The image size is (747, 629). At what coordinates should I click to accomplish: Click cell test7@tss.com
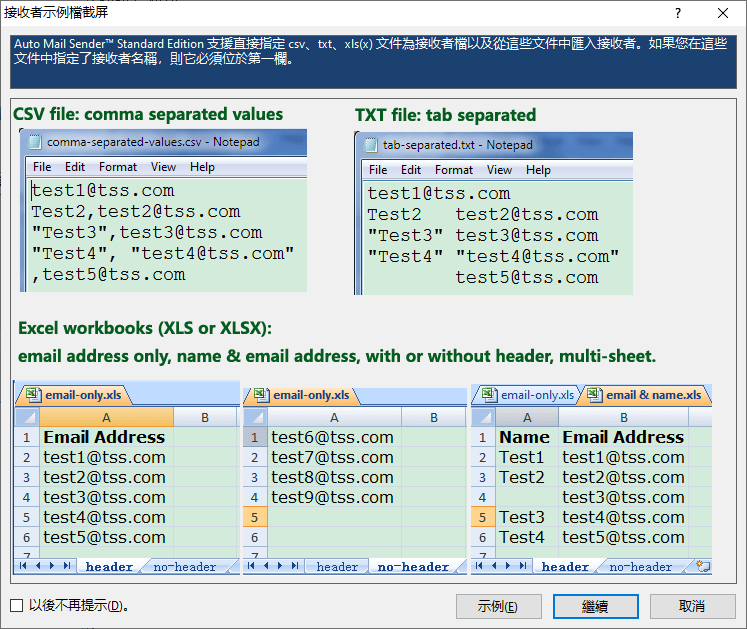pos(334,457)
